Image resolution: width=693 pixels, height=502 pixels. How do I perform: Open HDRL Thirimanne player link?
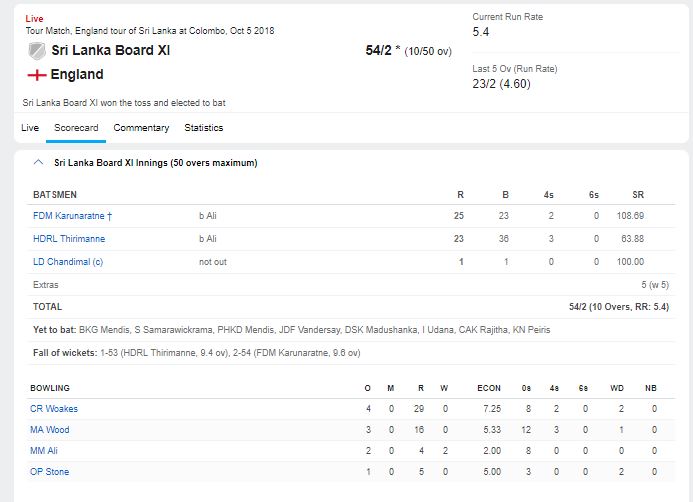[x=69, y=239]
